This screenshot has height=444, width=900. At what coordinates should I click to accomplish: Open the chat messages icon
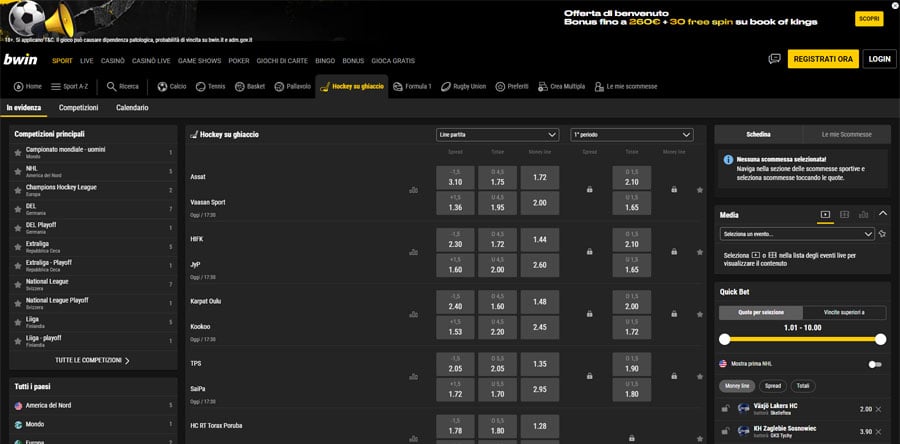point(774,59)
